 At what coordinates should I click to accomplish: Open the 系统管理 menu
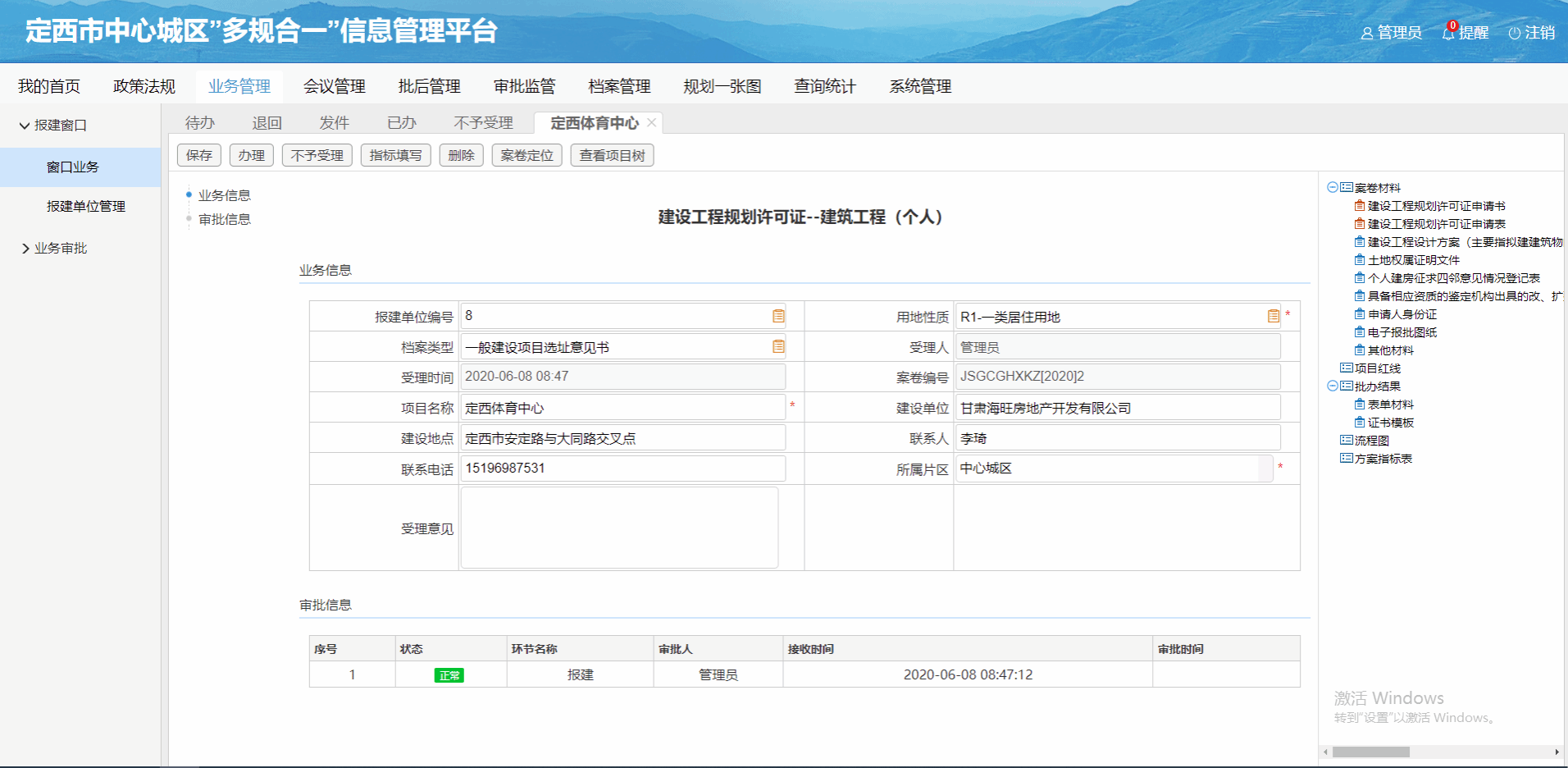920,86
